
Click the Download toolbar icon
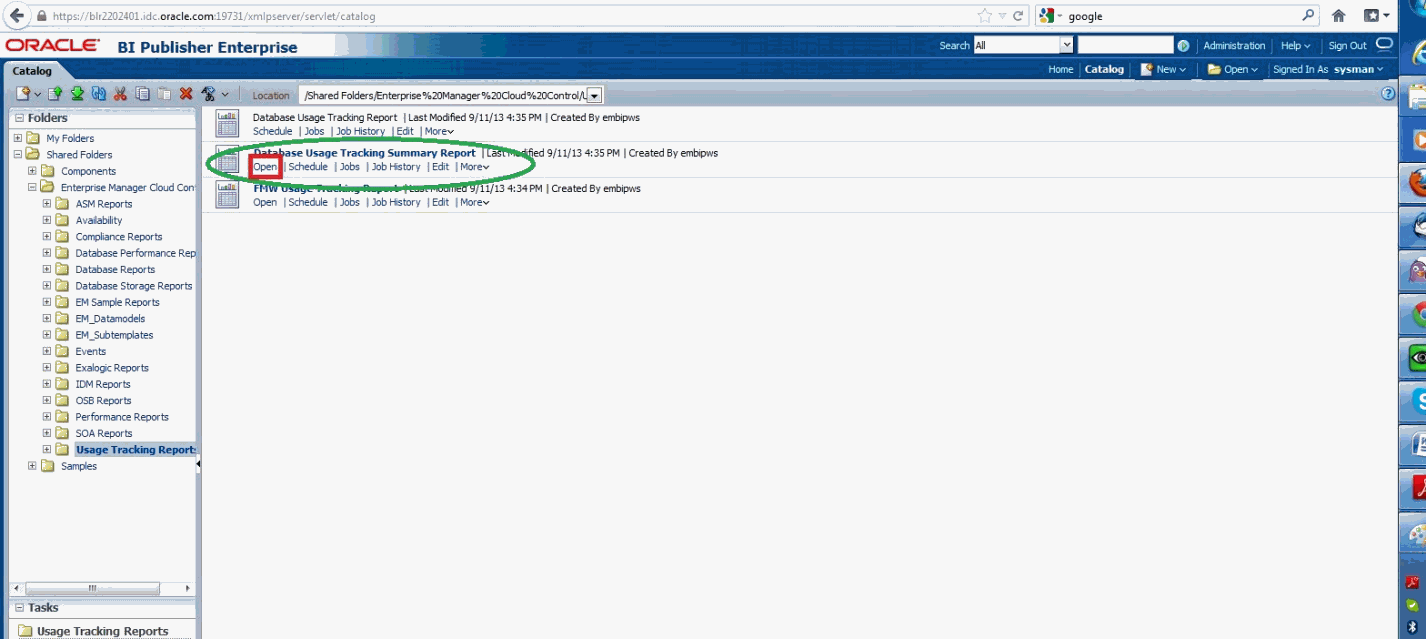[x=77, y=94]
